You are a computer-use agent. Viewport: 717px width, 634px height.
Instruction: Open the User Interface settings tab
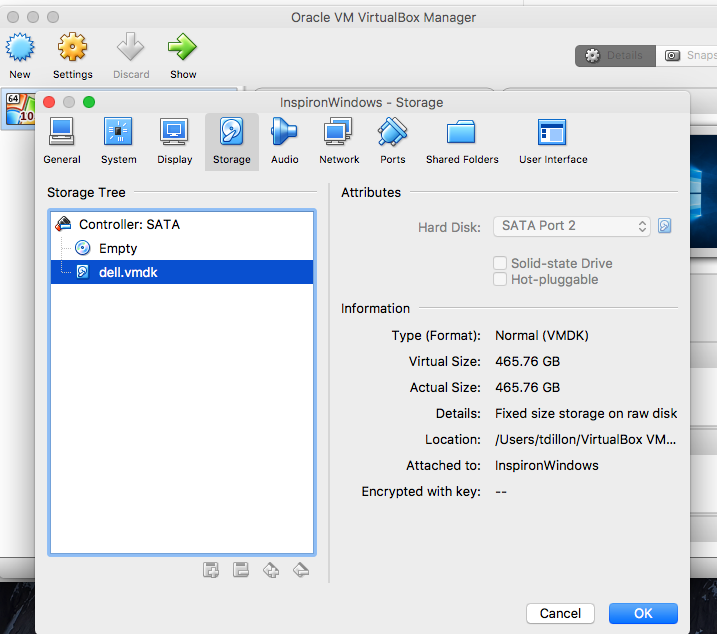(553, 141)
